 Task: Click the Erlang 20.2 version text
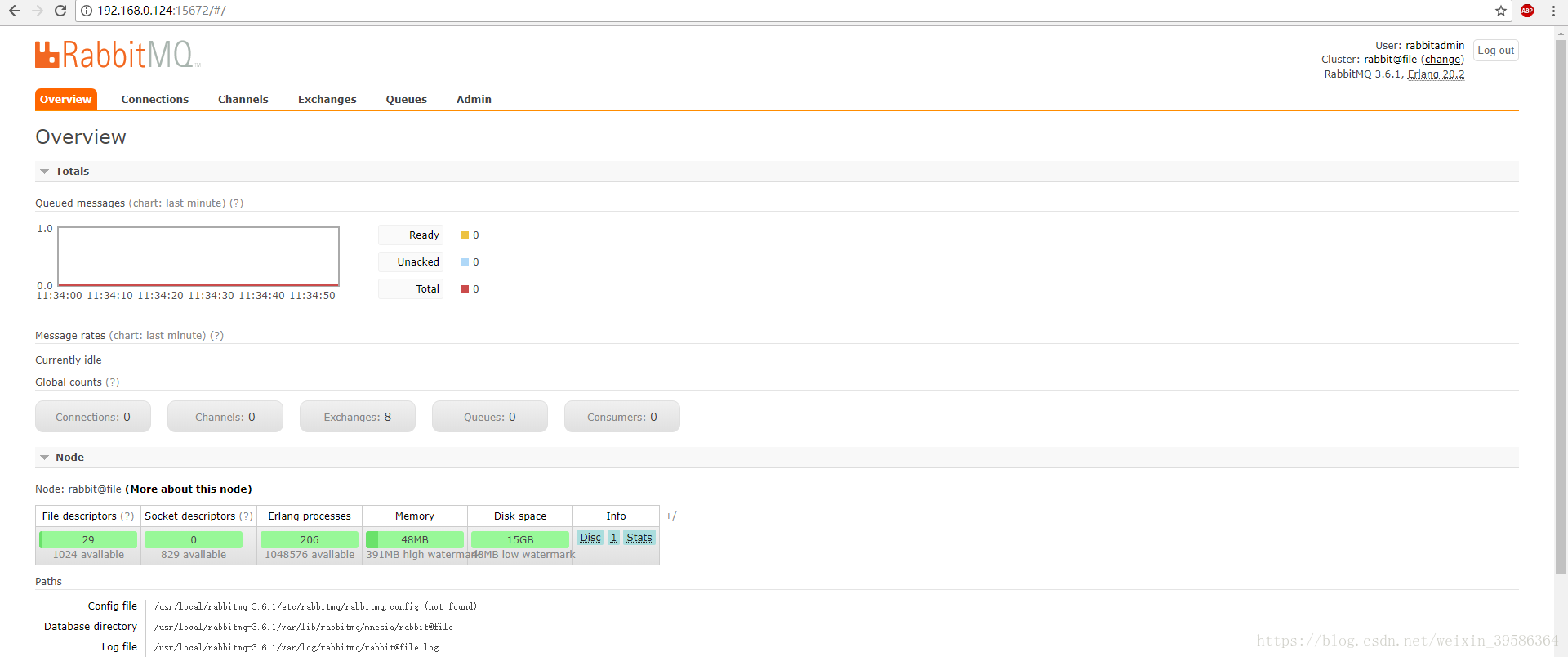(1437, 74)
